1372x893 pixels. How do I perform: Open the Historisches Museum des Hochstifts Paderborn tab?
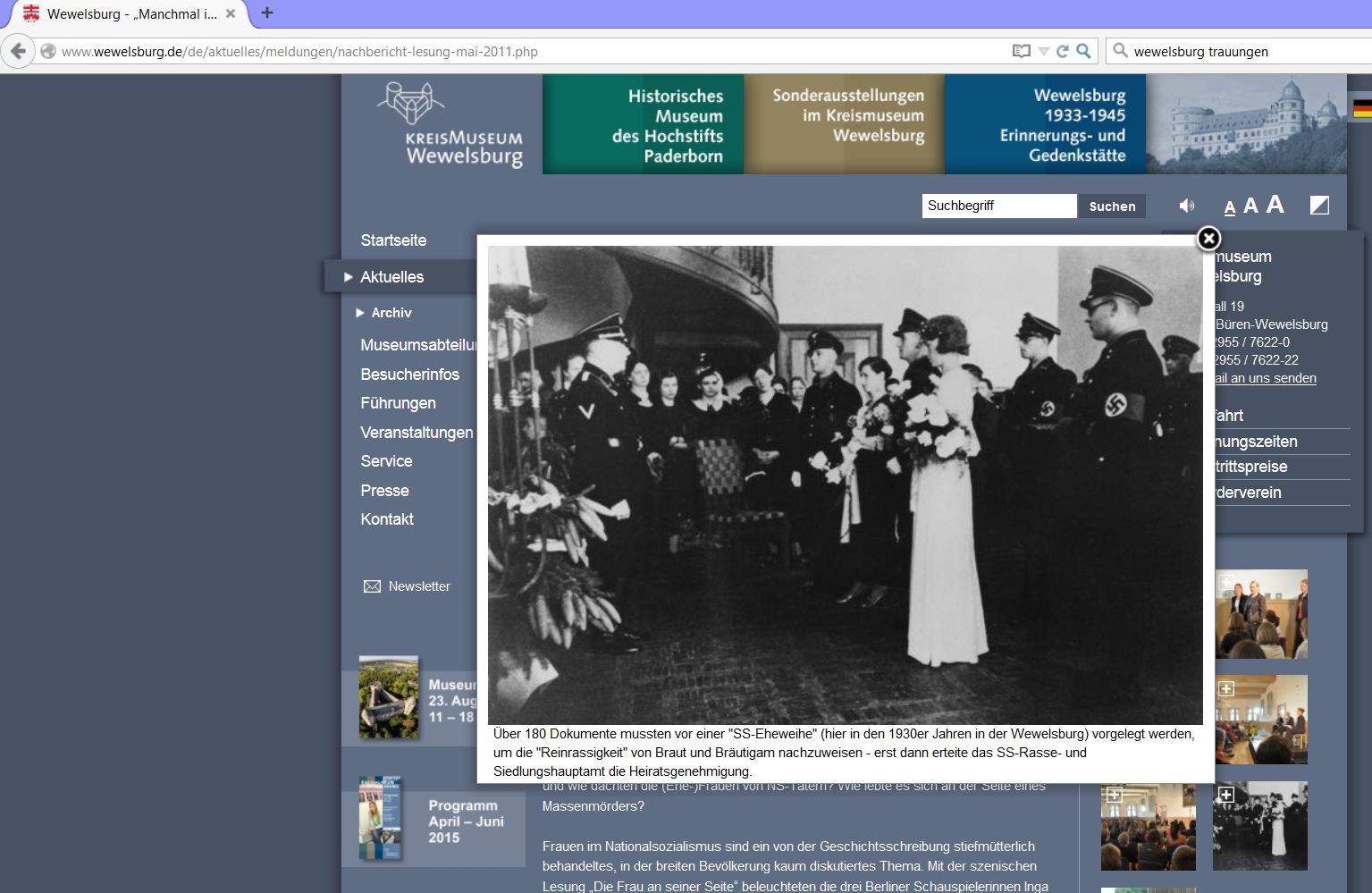pos(643,125)
